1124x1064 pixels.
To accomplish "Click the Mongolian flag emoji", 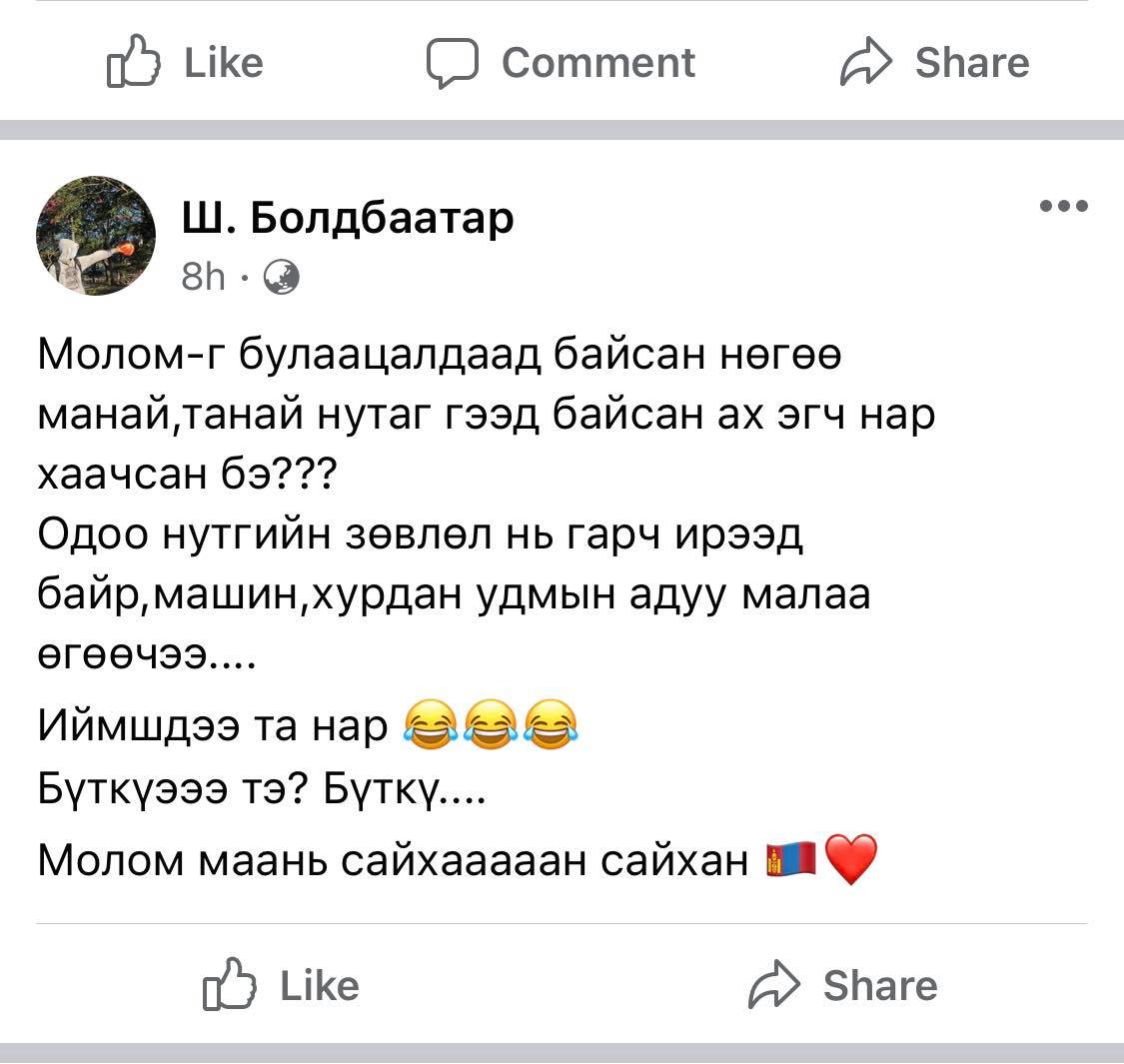I will coord(790,859).
